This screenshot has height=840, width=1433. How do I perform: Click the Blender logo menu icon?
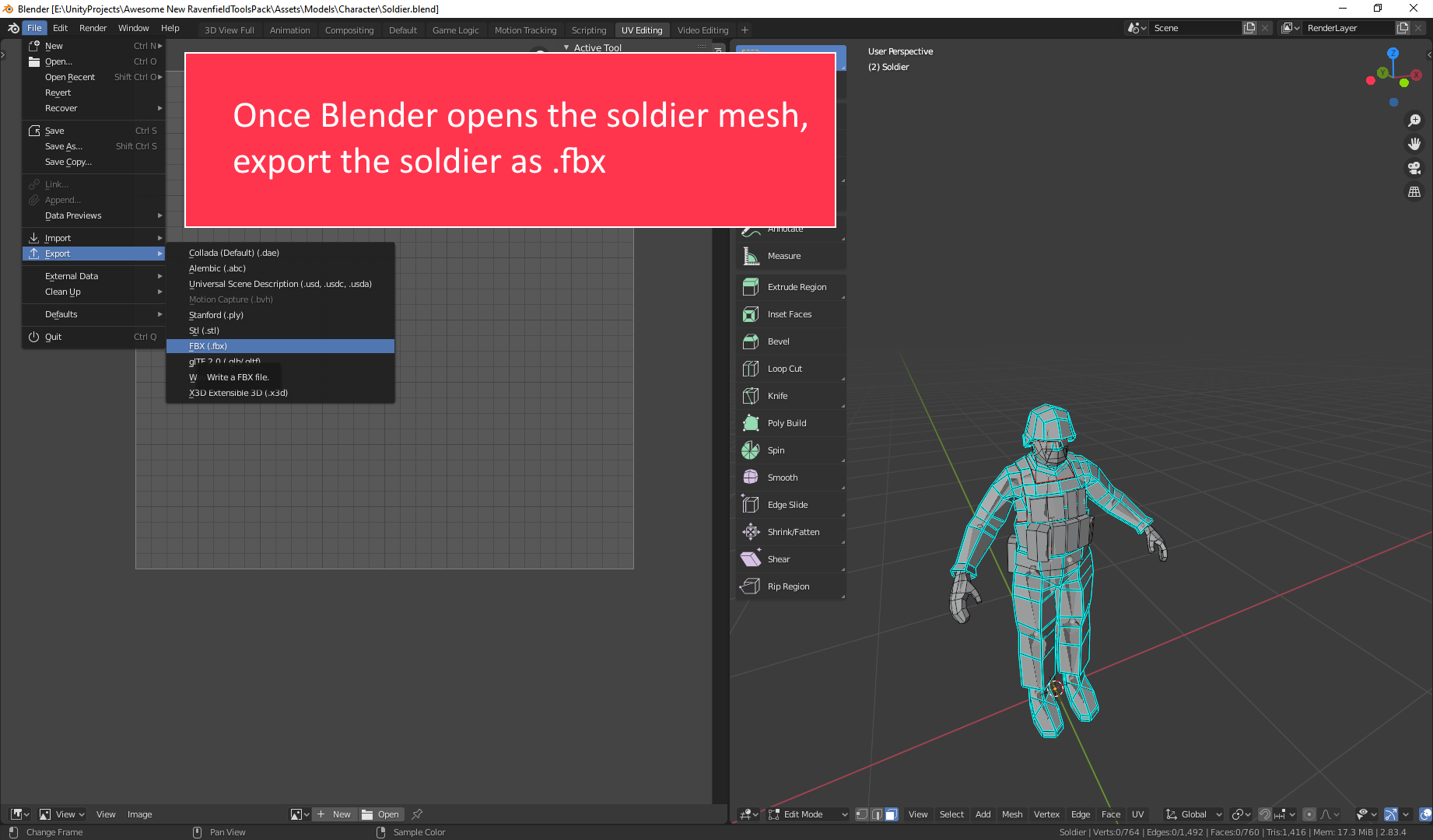(13, 28)
